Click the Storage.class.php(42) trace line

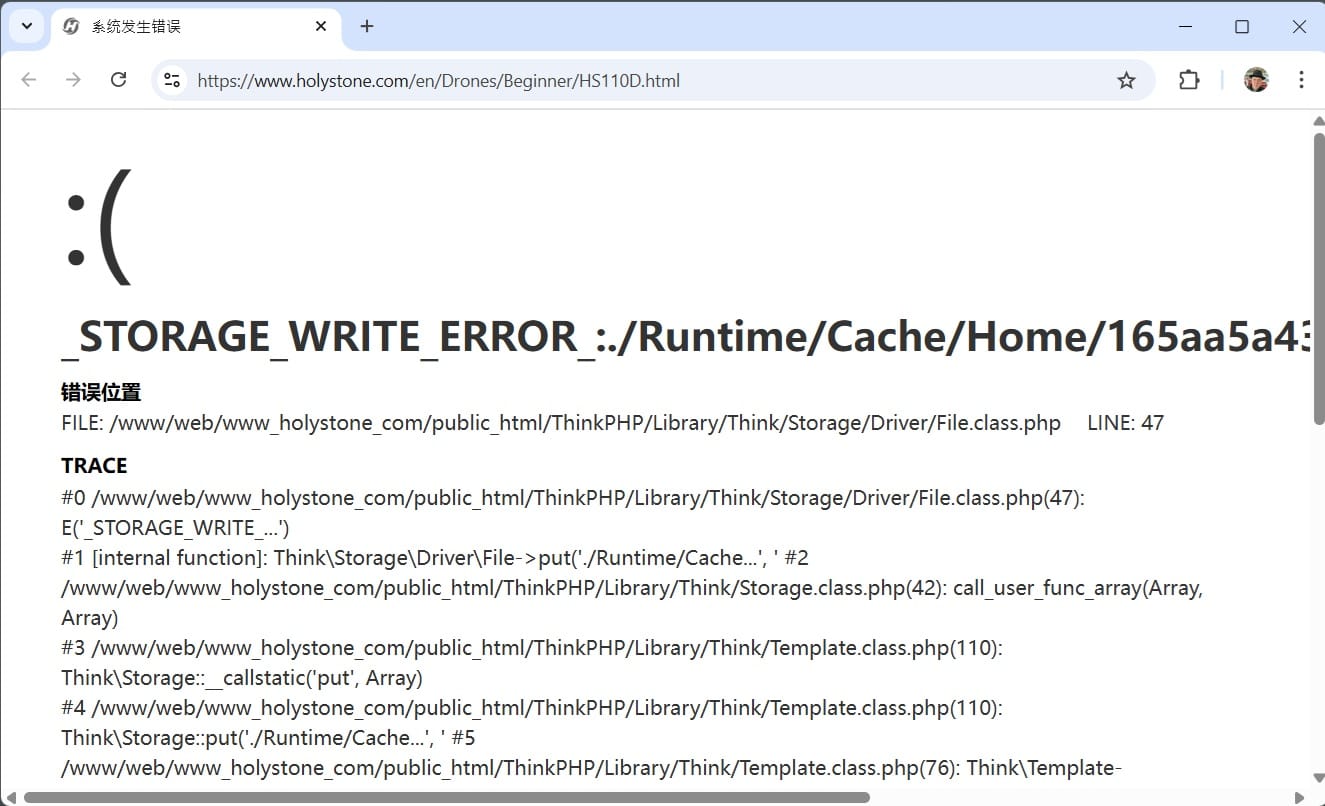tap(632, 588)
